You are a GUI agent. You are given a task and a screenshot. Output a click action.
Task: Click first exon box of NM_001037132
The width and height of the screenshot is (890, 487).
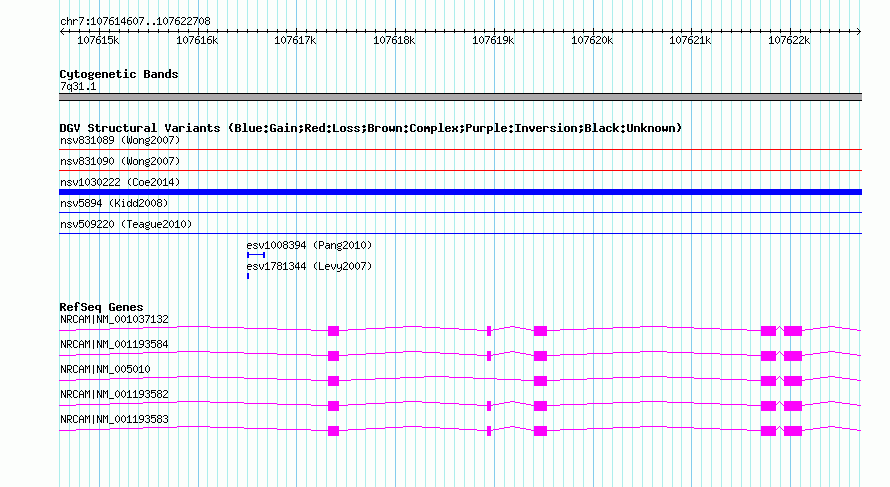pos(333,331)
